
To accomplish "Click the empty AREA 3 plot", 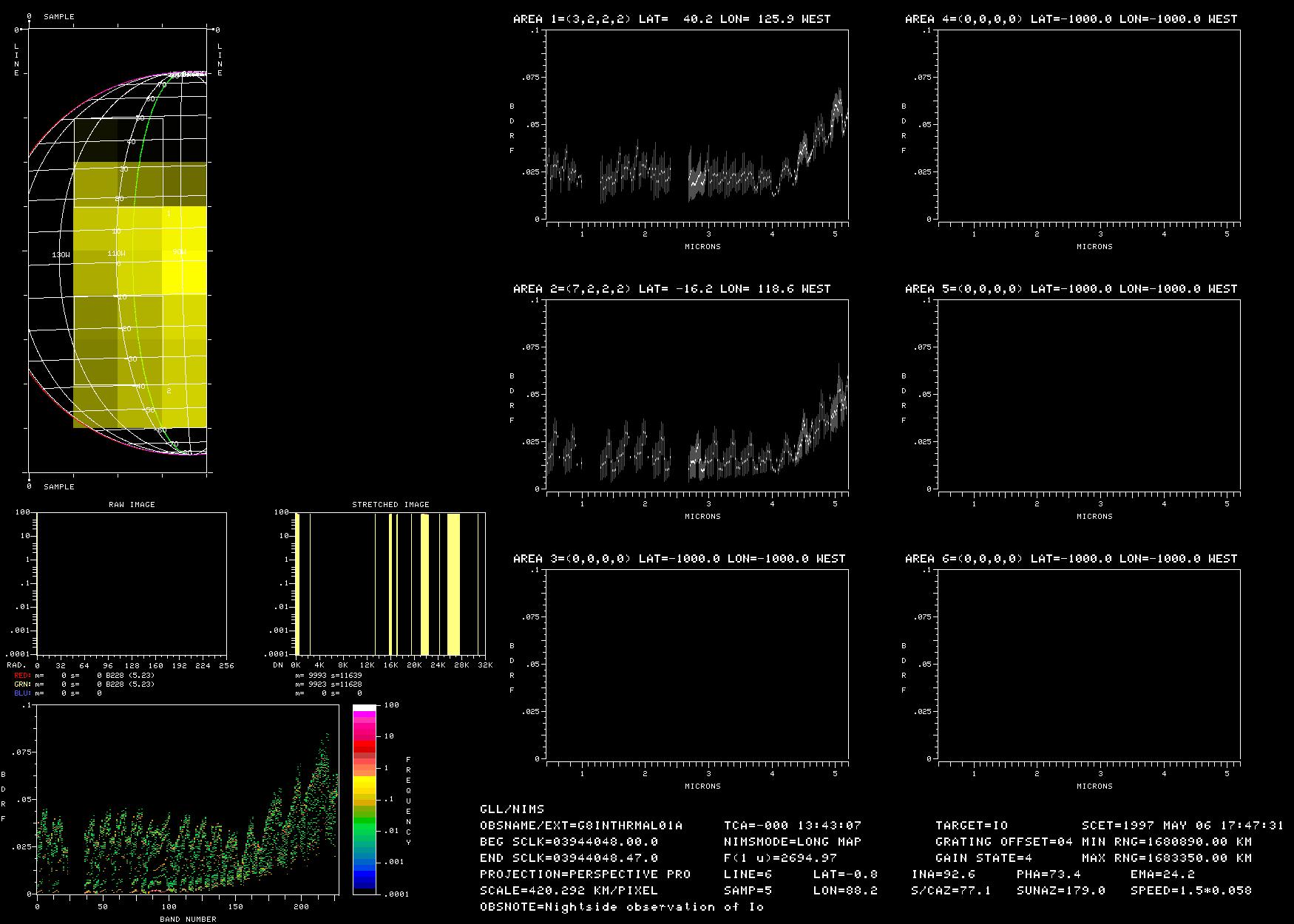I will click(697, 665).
